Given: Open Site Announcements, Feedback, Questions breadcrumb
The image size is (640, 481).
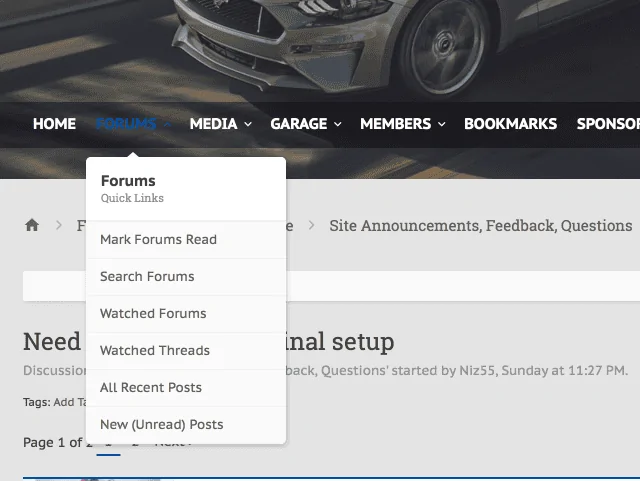Looking at the screenshot, I should (480, 225).
